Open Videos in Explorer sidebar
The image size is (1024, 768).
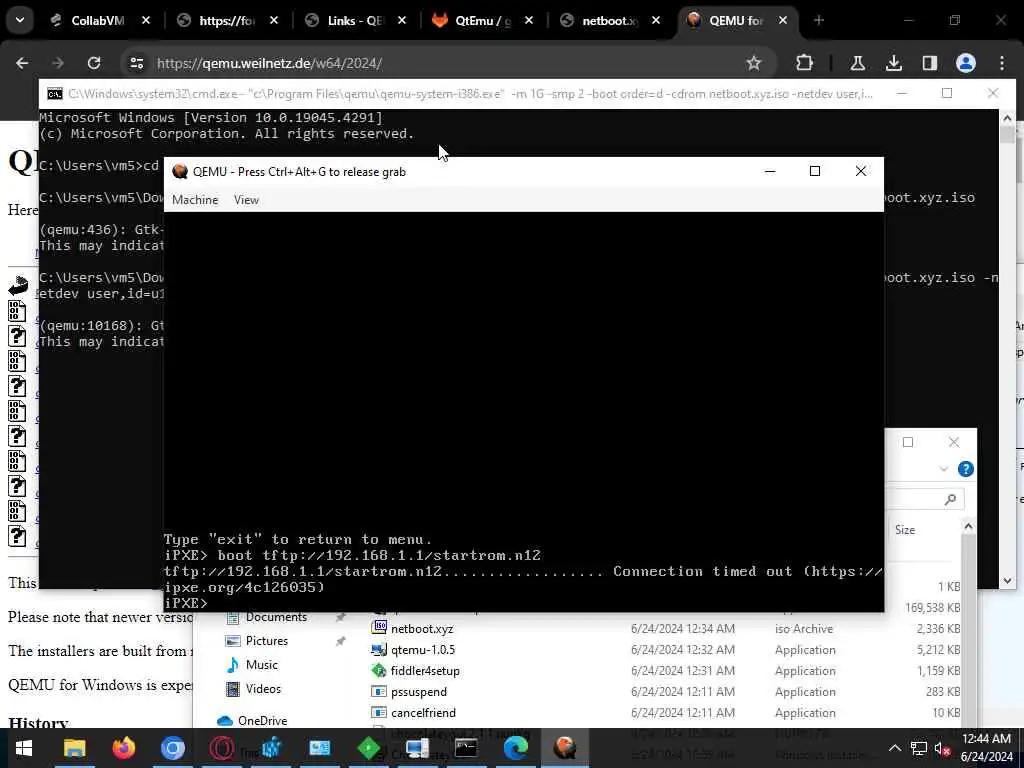[263, 689]
